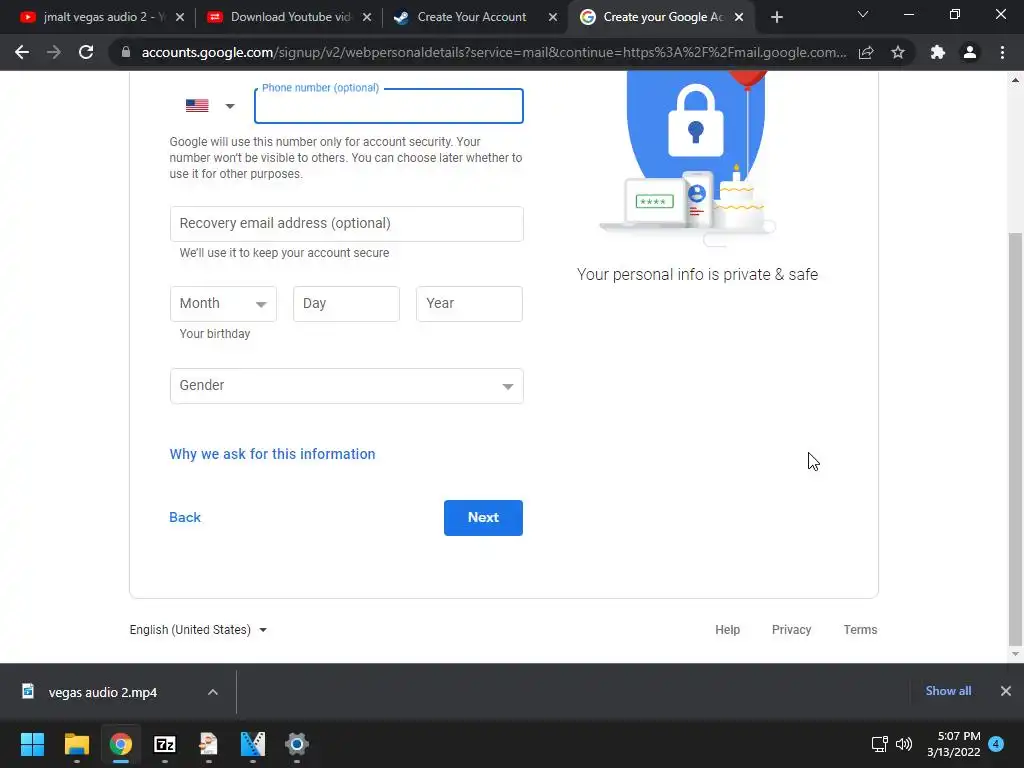The width and height of the screenshot is (1024, 768).
Task: Open File Explorer from the taskbar
Action: pyautogui.click(x=76, y=744)
